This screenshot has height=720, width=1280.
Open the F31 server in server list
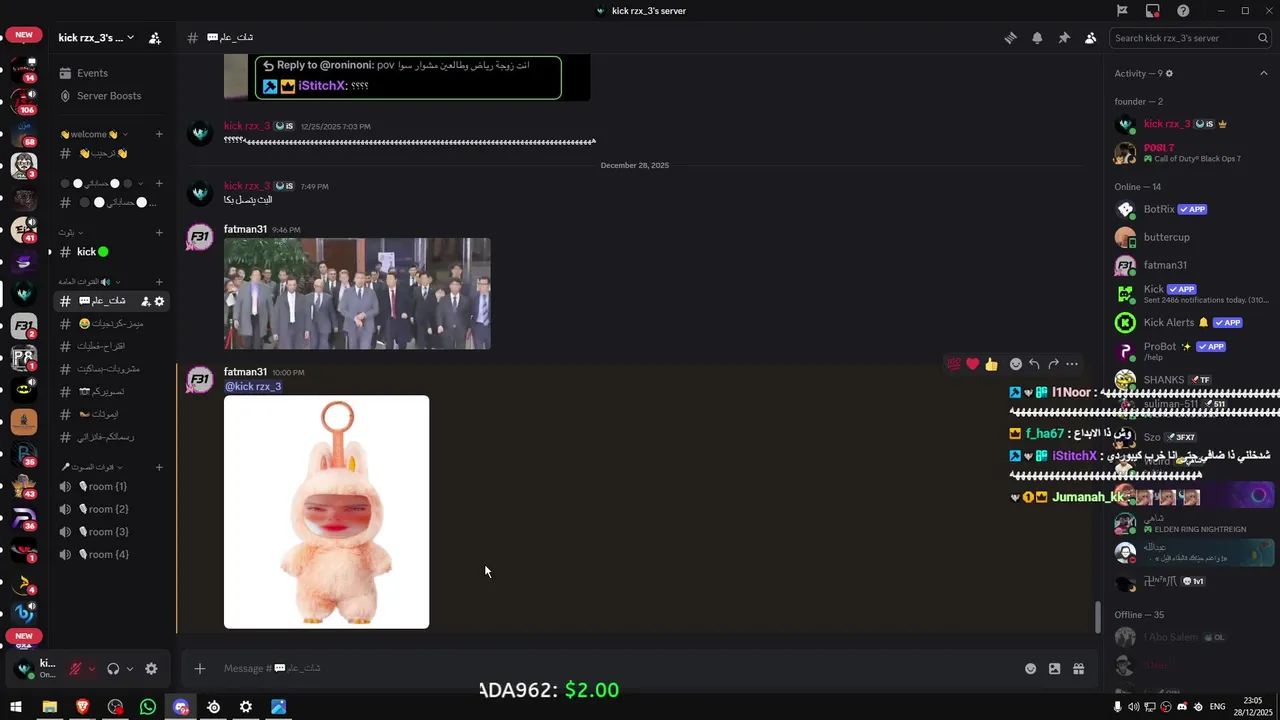[x=24, y=326]
